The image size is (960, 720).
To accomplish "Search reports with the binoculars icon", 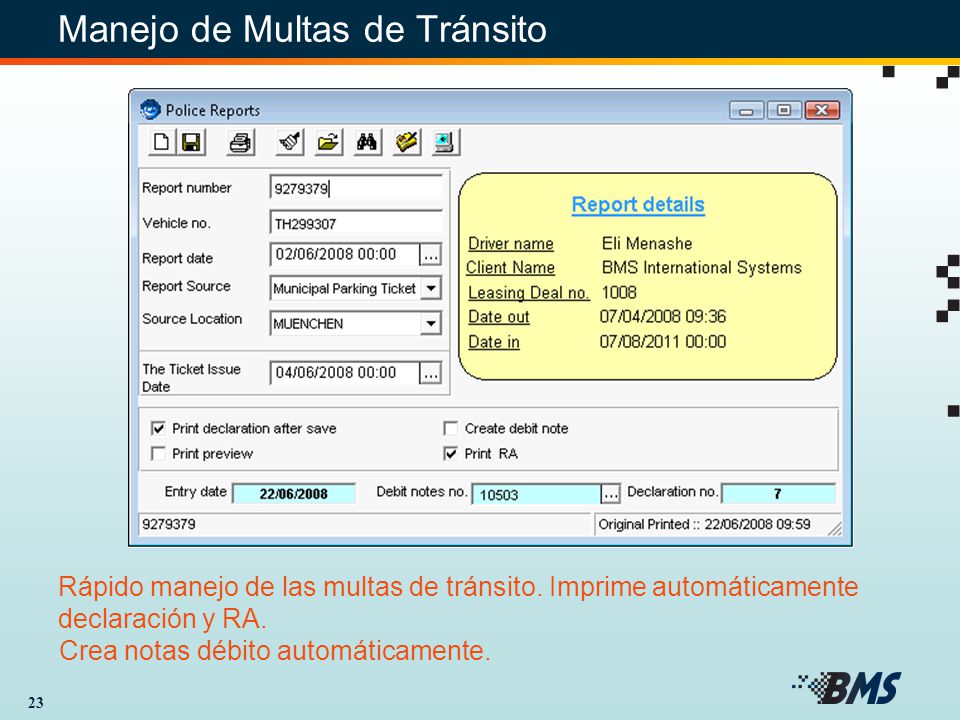I will point(367,142).
